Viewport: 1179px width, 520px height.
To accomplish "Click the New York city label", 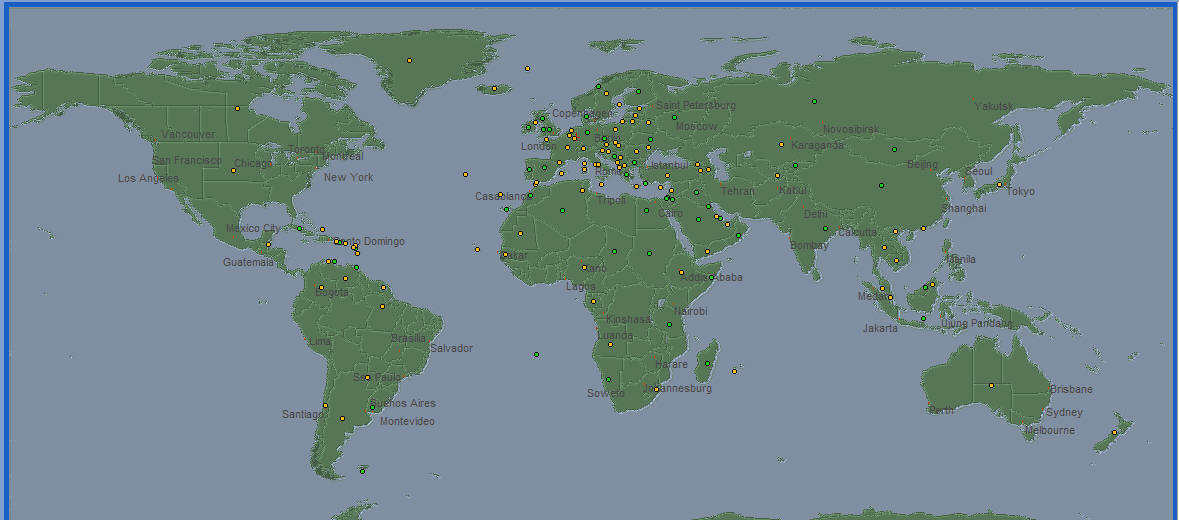I will [x=348, y=178].
